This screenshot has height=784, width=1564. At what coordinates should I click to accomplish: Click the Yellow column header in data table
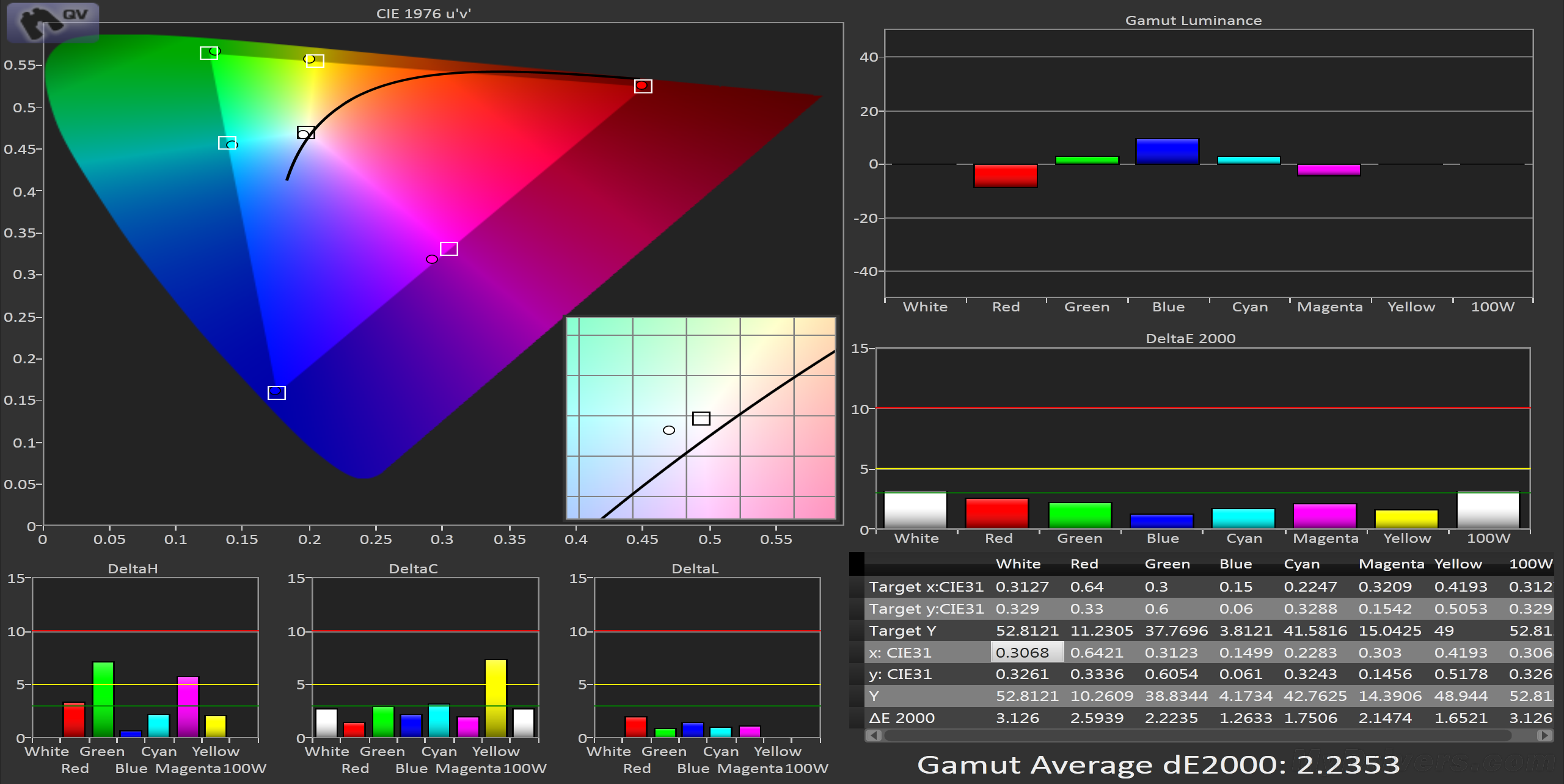point(1458,564)
